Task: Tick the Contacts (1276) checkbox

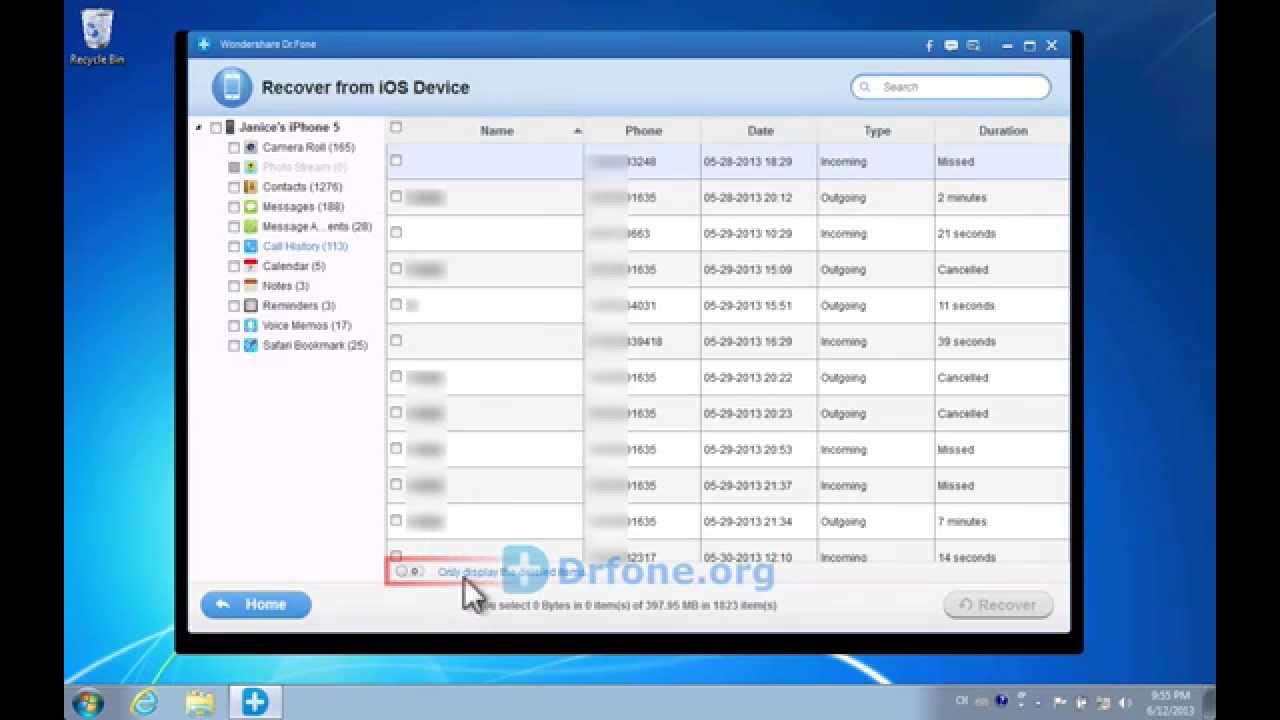Action: pyautogui.click(x=234, y=187)
